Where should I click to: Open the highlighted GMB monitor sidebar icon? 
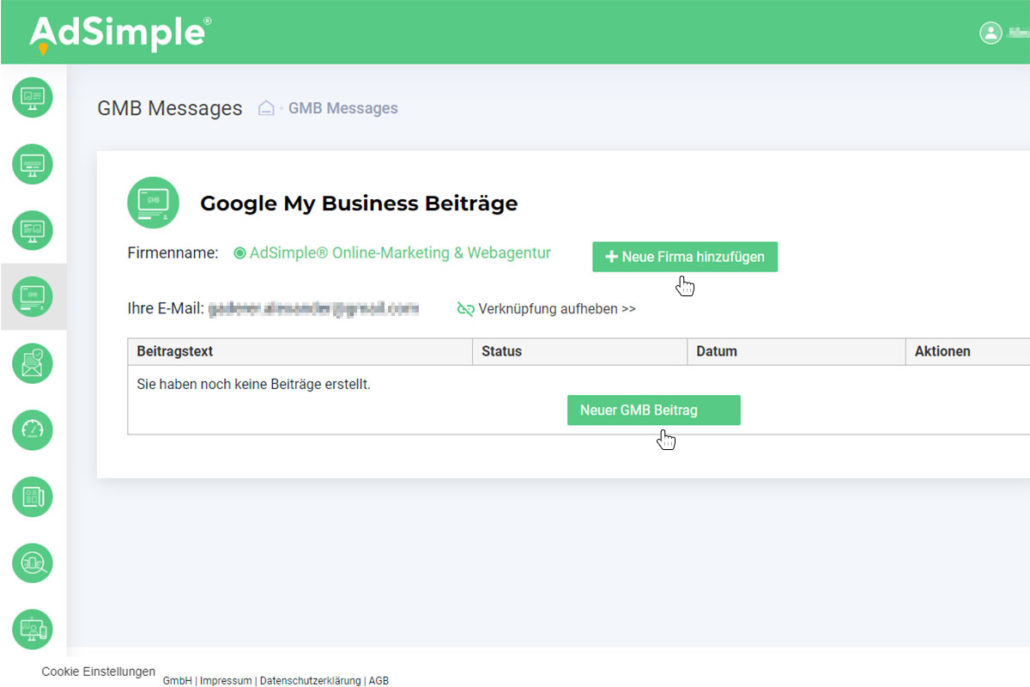pyautogui.click(x=32, y=296)
